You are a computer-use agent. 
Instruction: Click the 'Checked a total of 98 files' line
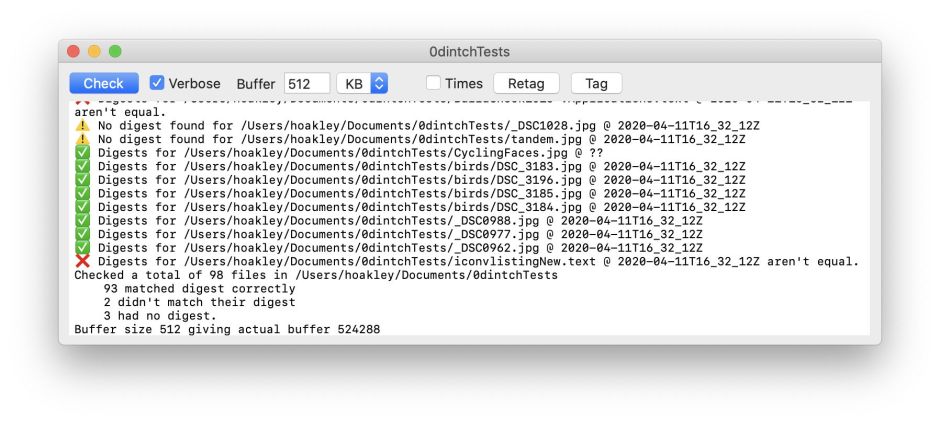(x=315, y=275)
